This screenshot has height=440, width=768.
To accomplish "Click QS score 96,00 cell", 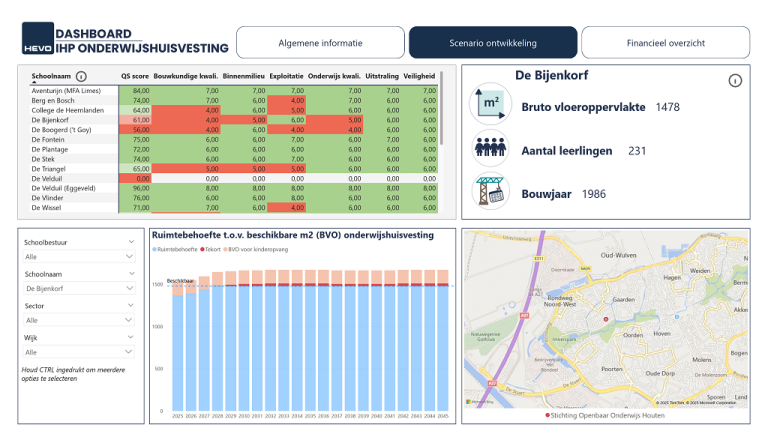I will [135, 188].
